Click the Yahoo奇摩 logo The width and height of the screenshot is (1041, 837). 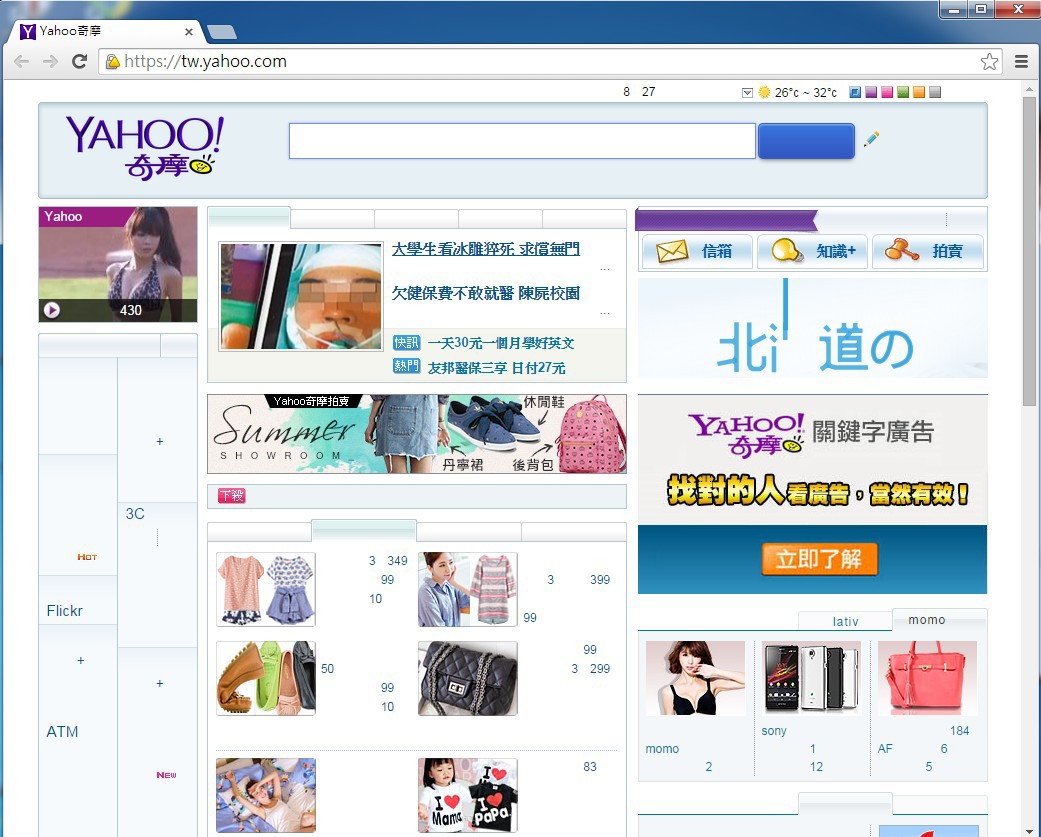click(145, 148)
